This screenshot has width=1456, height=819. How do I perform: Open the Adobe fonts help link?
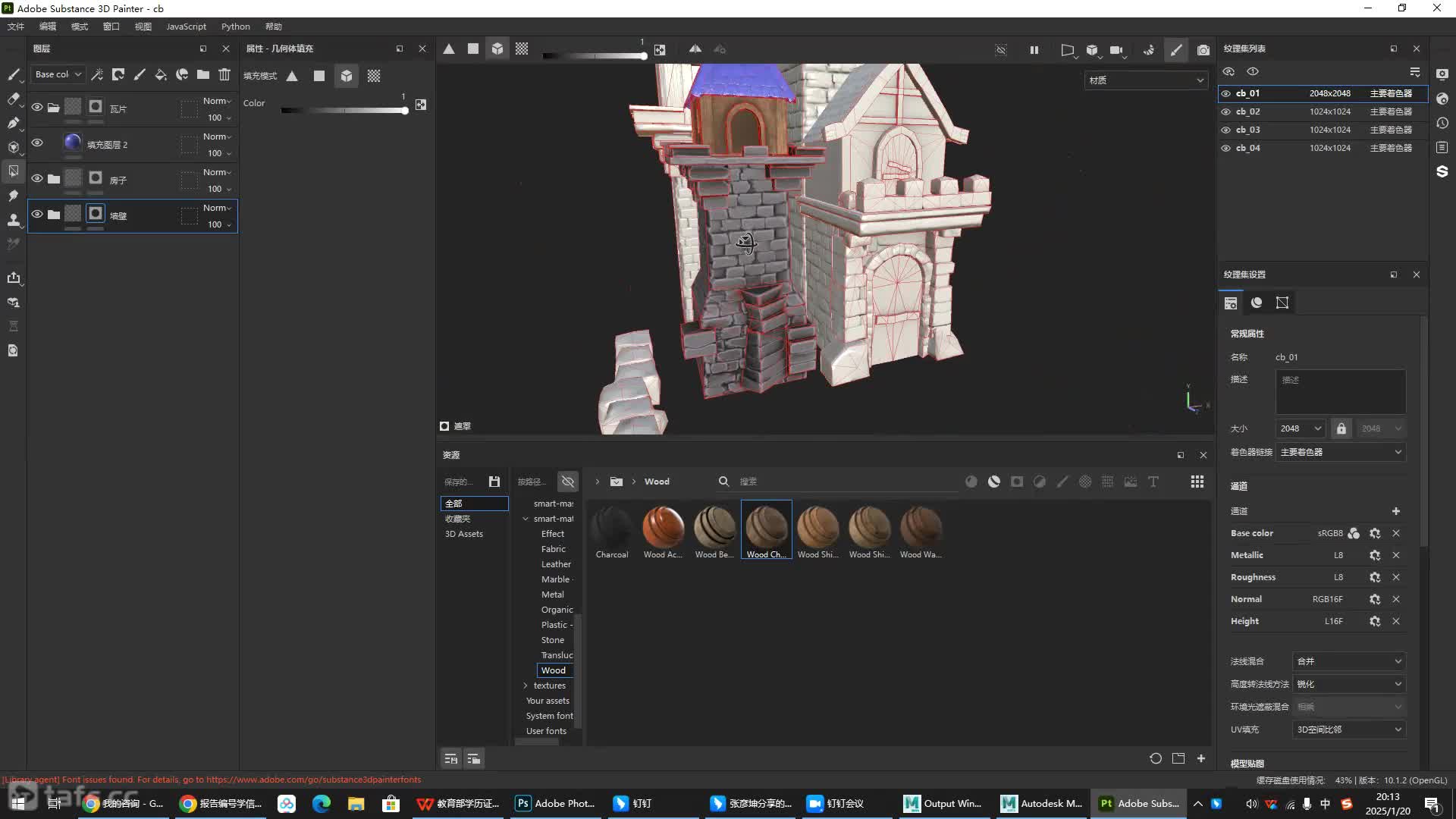coord(313,780)
